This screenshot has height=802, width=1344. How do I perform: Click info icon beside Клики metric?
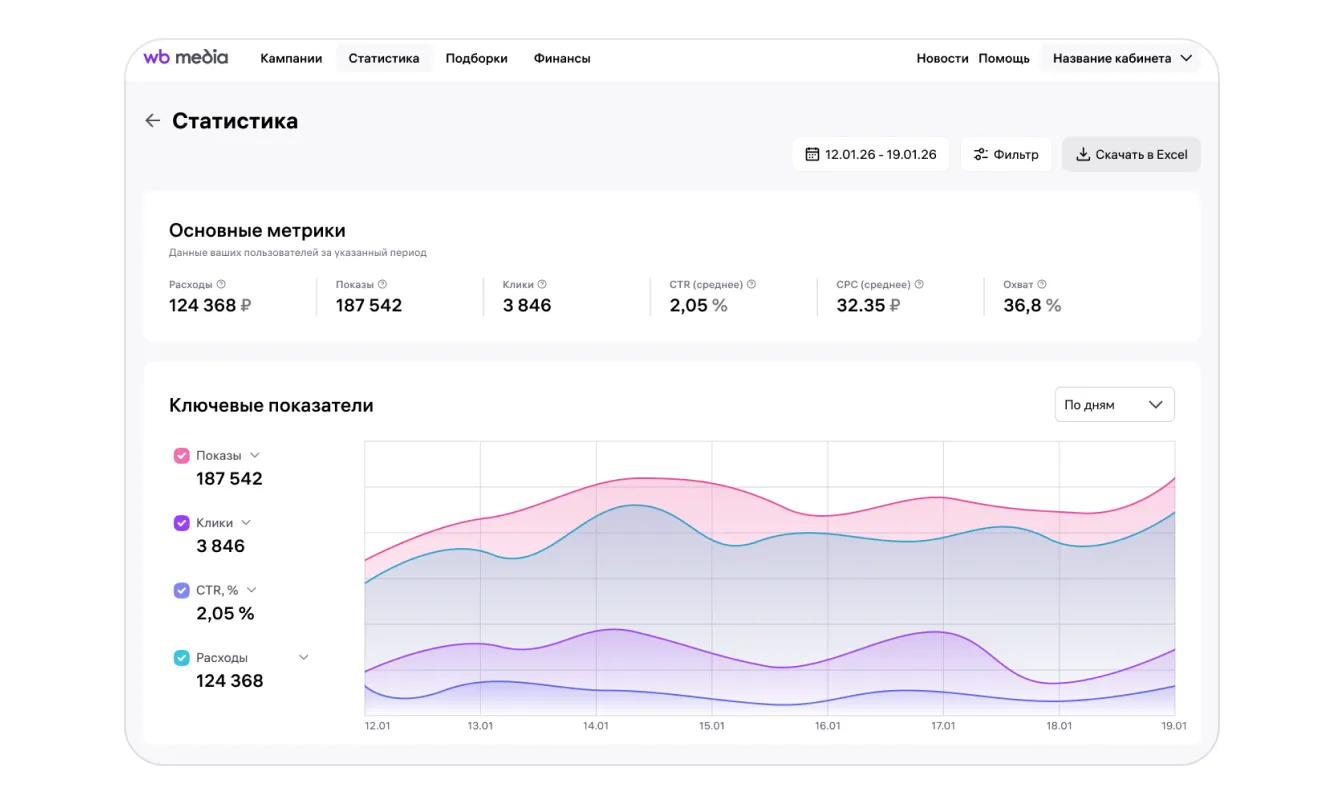(542, 284)
